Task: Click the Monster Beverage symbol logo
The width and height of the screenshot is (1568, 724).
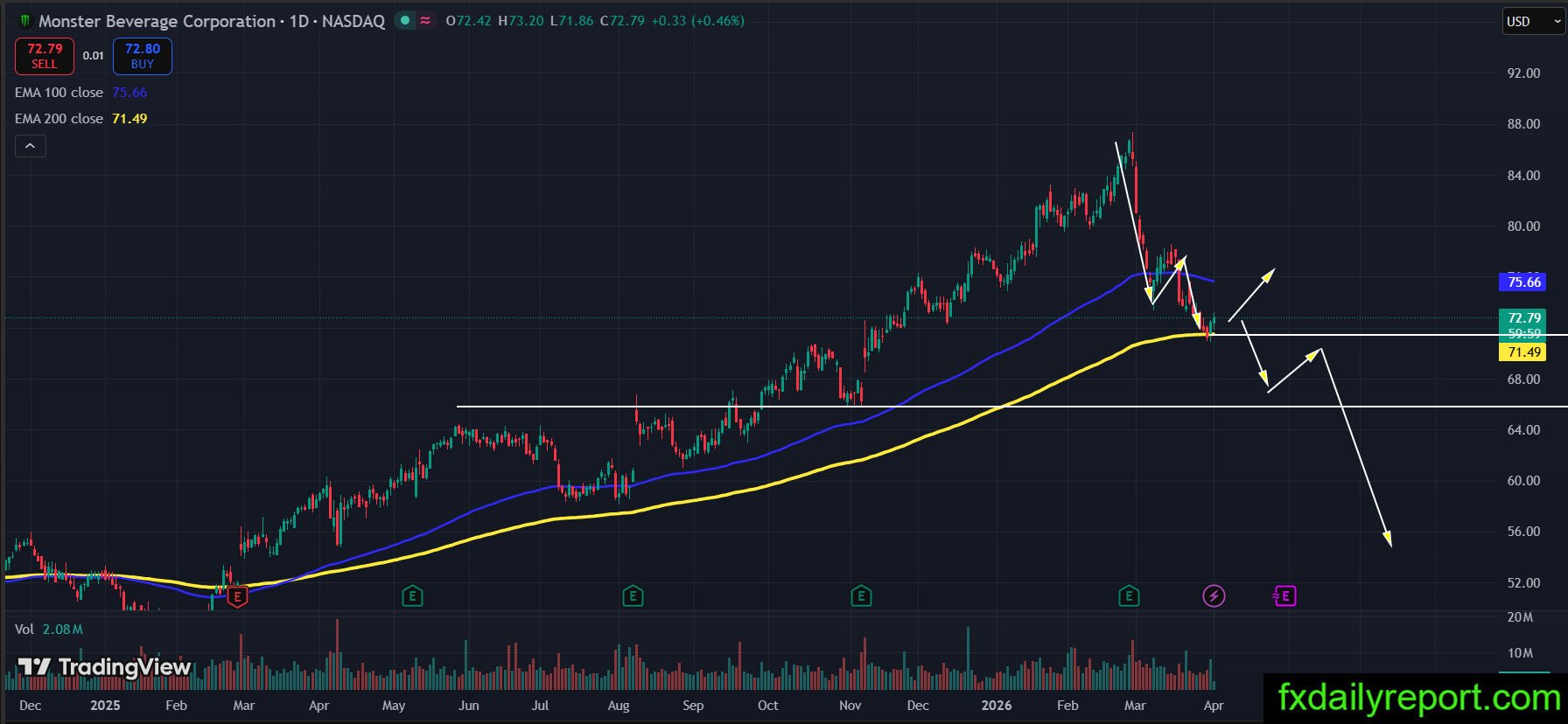Action: [24, 21]
